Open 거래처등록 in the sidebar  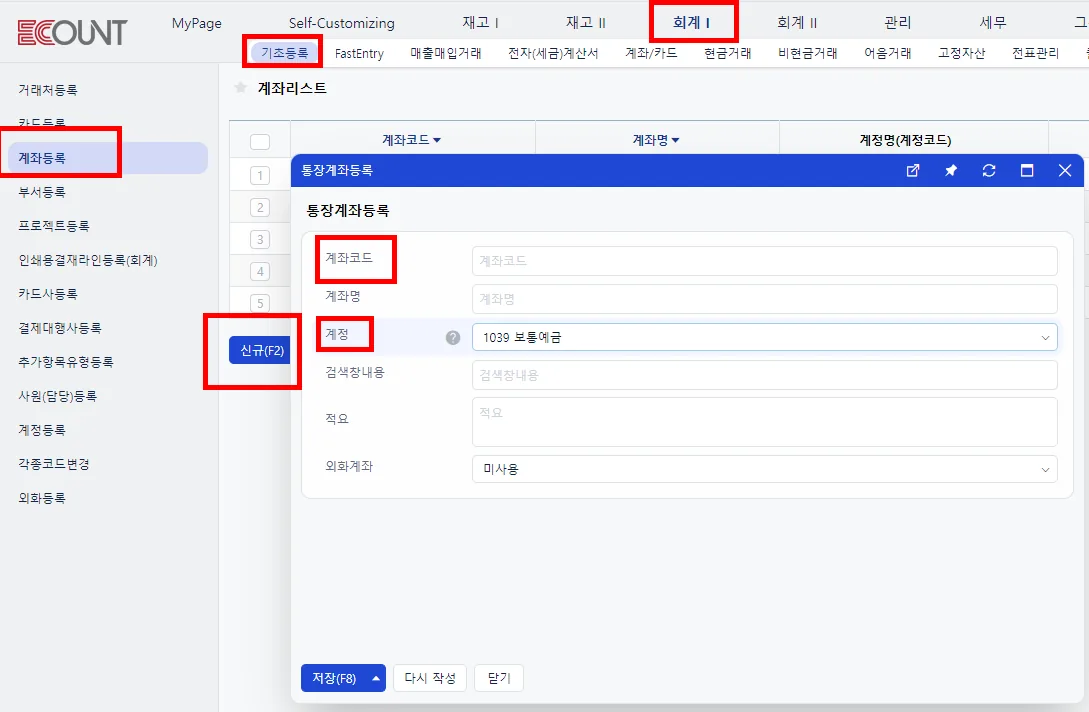click(48, 90)
